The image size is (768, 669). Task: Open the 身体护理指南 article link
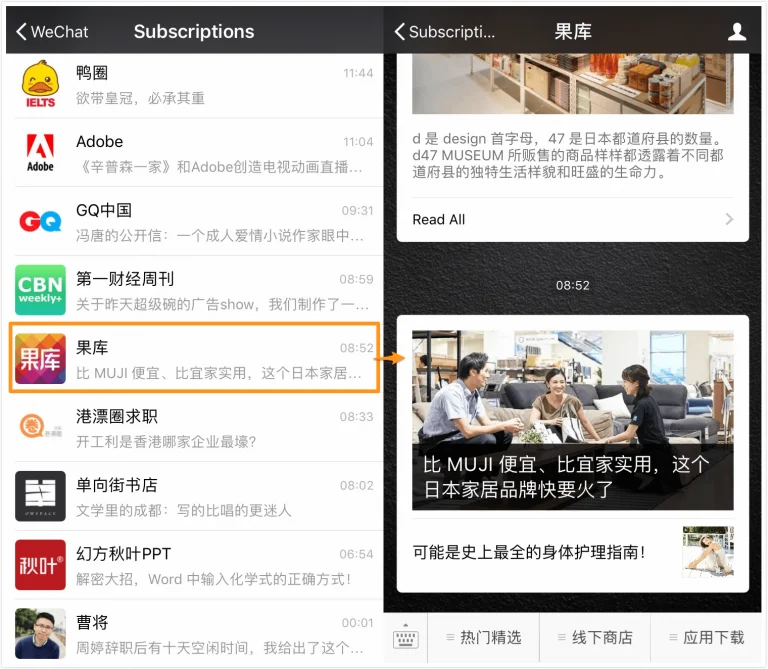(x=530, y=551)
